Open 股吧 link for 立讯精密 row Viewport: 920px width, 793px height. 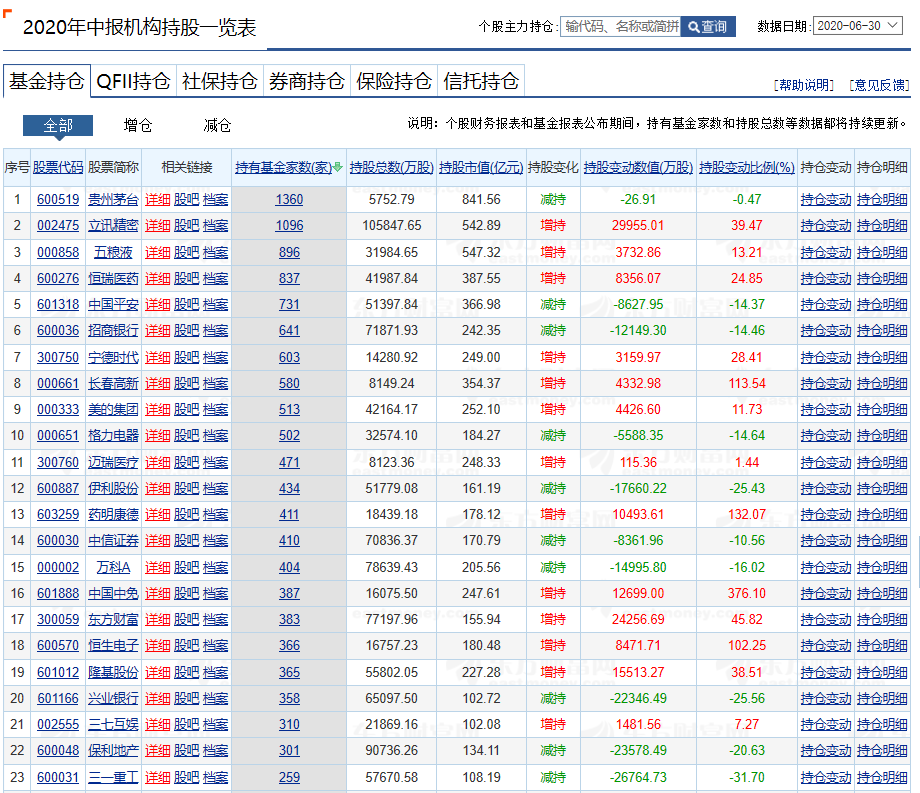pyautogui.click(x=187, y=226)
